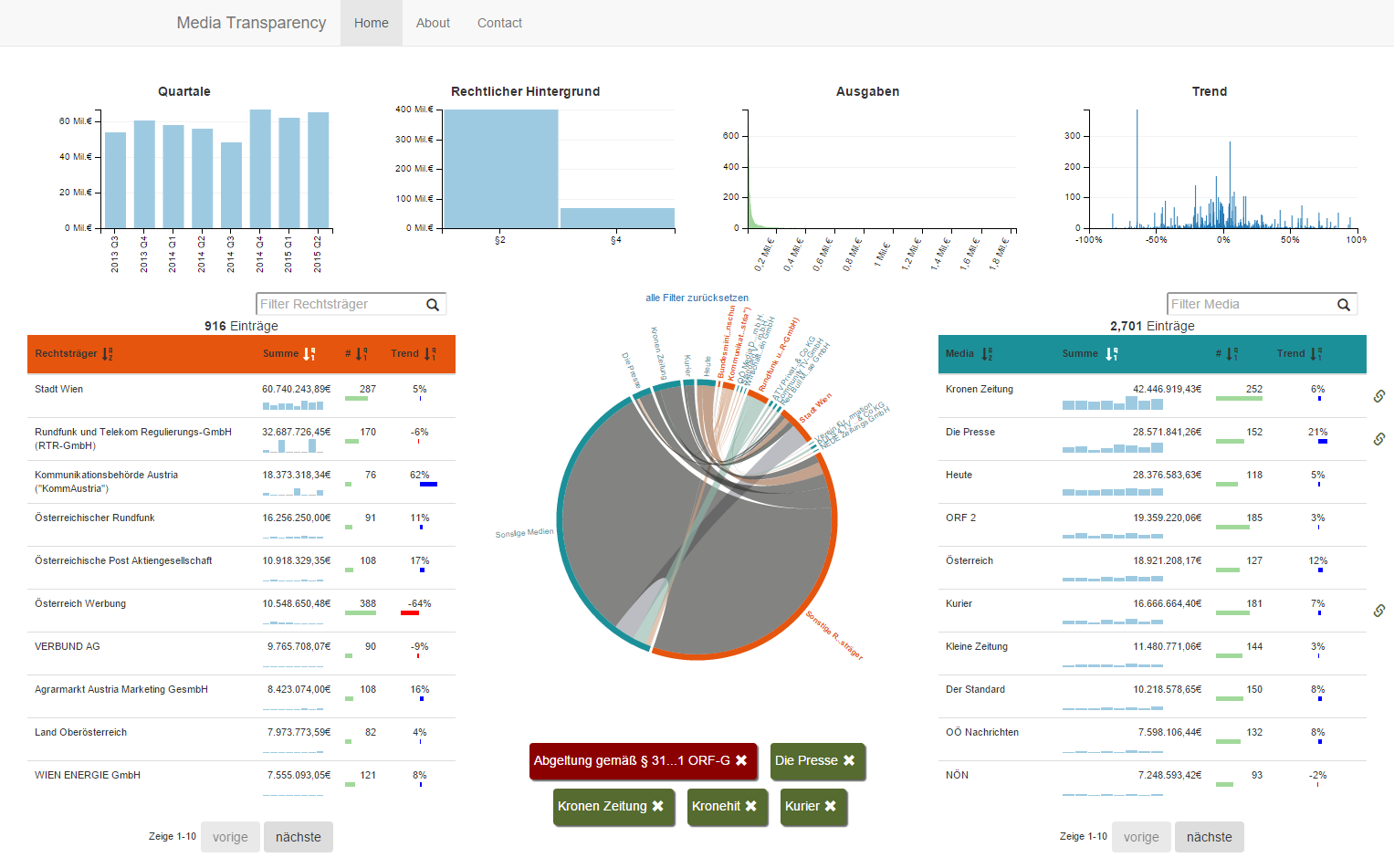1394x868 pixels.
Task: Click the 'Sonstige Medien' chord segment label
Action: click(524, 532)
